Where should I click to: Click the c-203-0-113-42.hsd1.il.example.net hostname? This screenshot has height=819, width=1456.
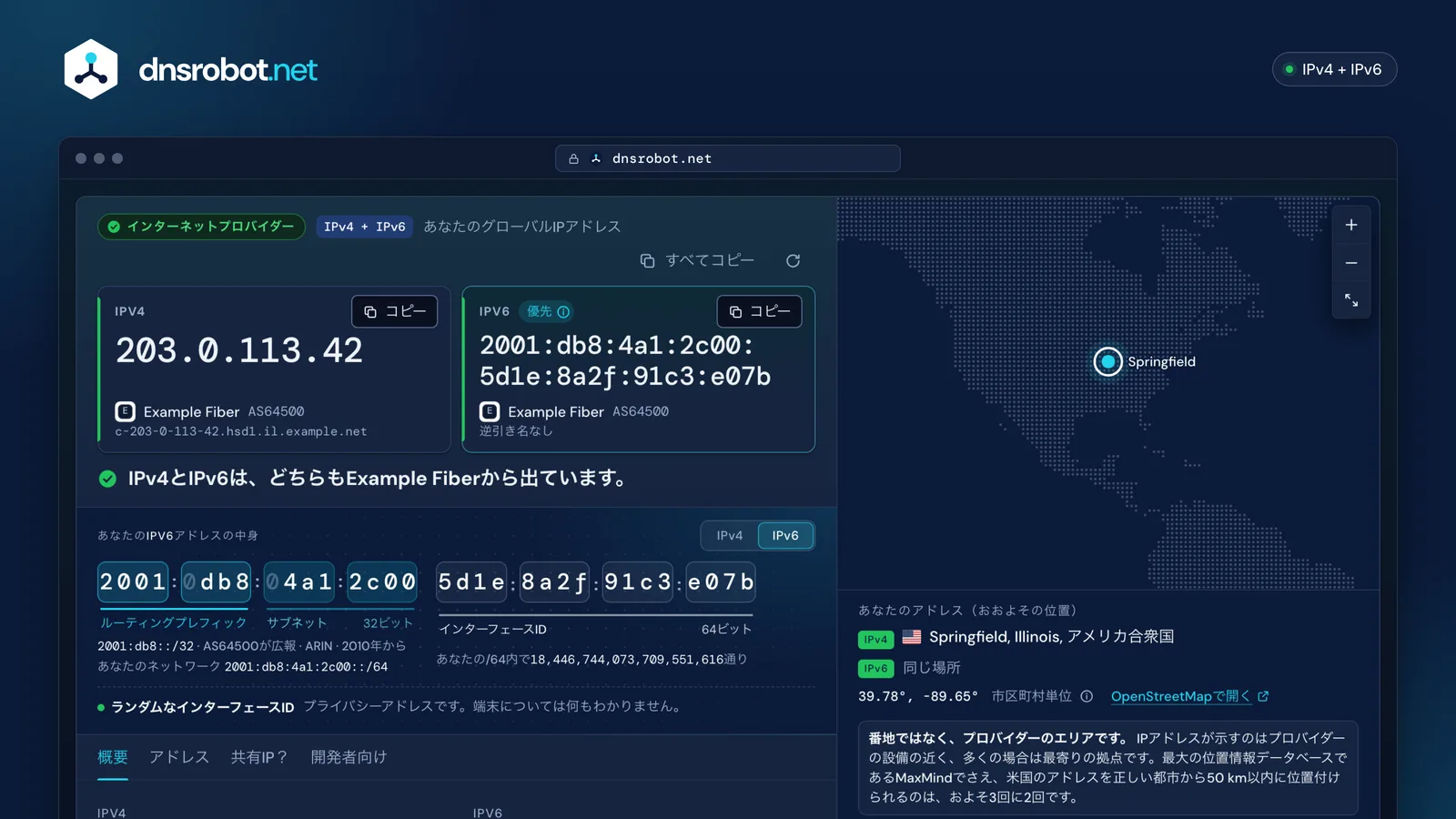[x=241, y=431]
